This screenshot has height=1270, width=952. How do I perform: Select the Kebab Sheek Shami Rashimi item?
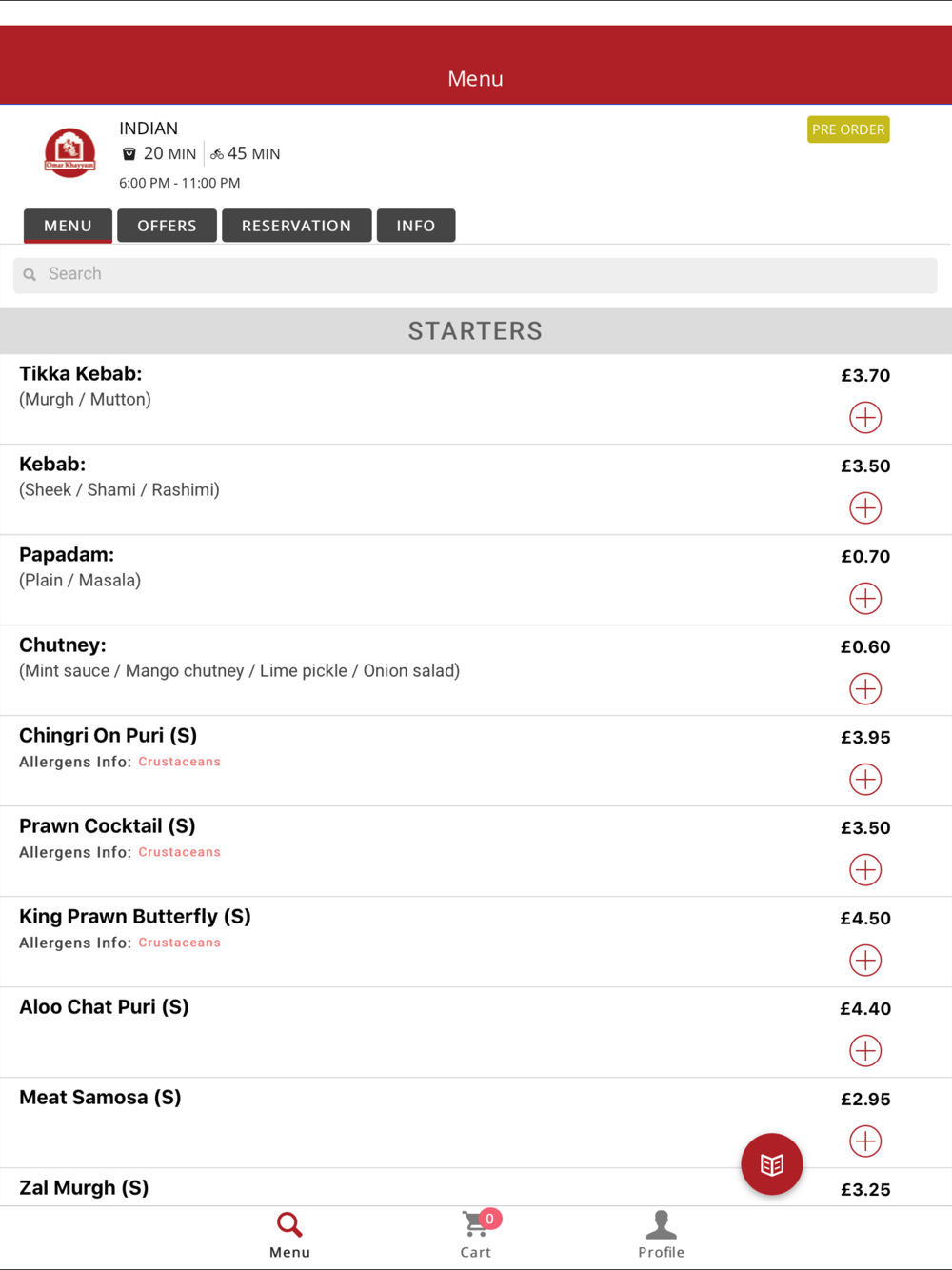pos(476,489)
